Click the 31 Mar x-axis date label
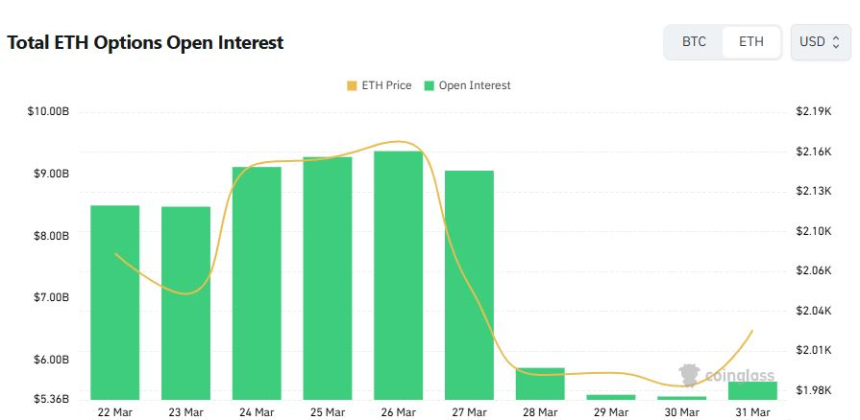Screen dimensions: 860x420 click(753, 412)
